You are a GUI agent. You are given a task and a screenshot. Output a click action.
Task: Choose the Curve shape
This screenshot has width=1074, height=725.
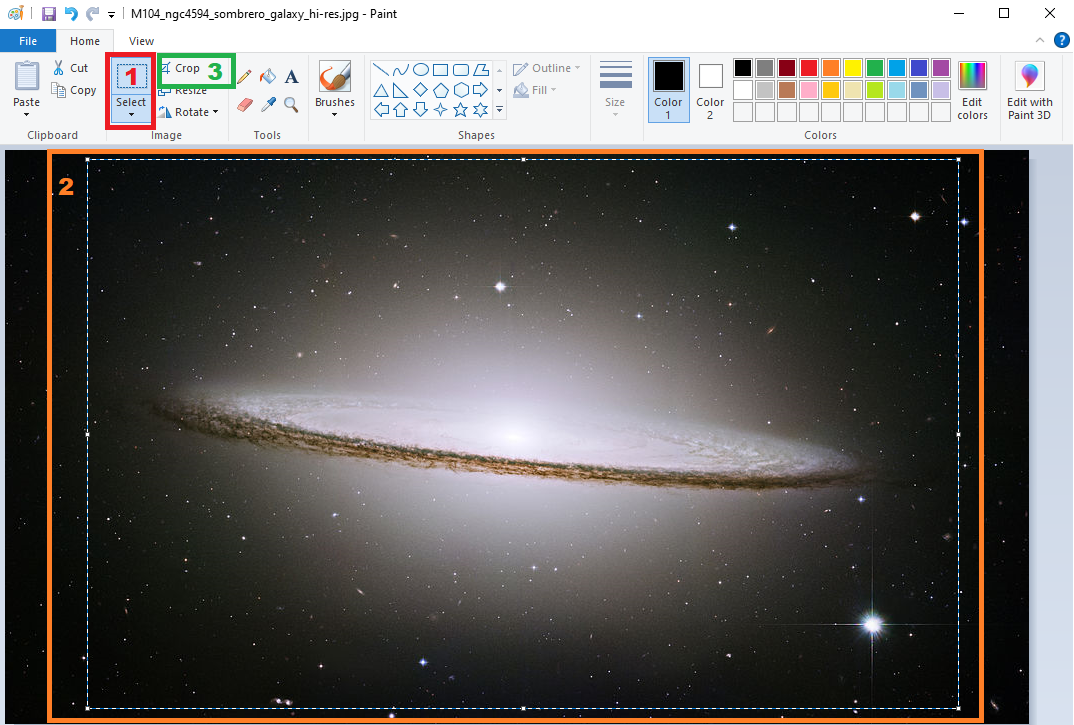(401, 70)
